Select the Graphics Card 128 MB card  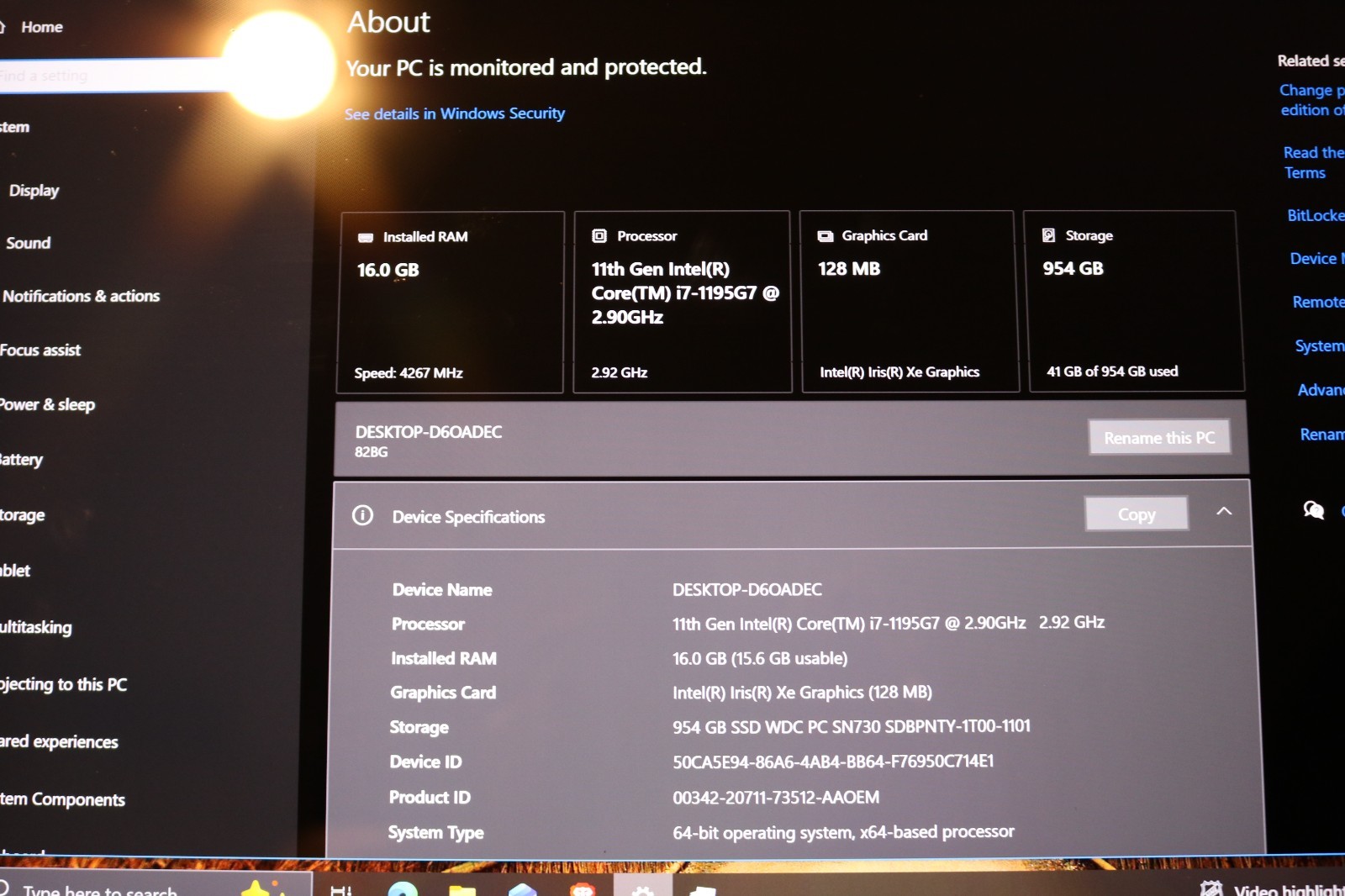pyautogui.click(x=908, y=302)
